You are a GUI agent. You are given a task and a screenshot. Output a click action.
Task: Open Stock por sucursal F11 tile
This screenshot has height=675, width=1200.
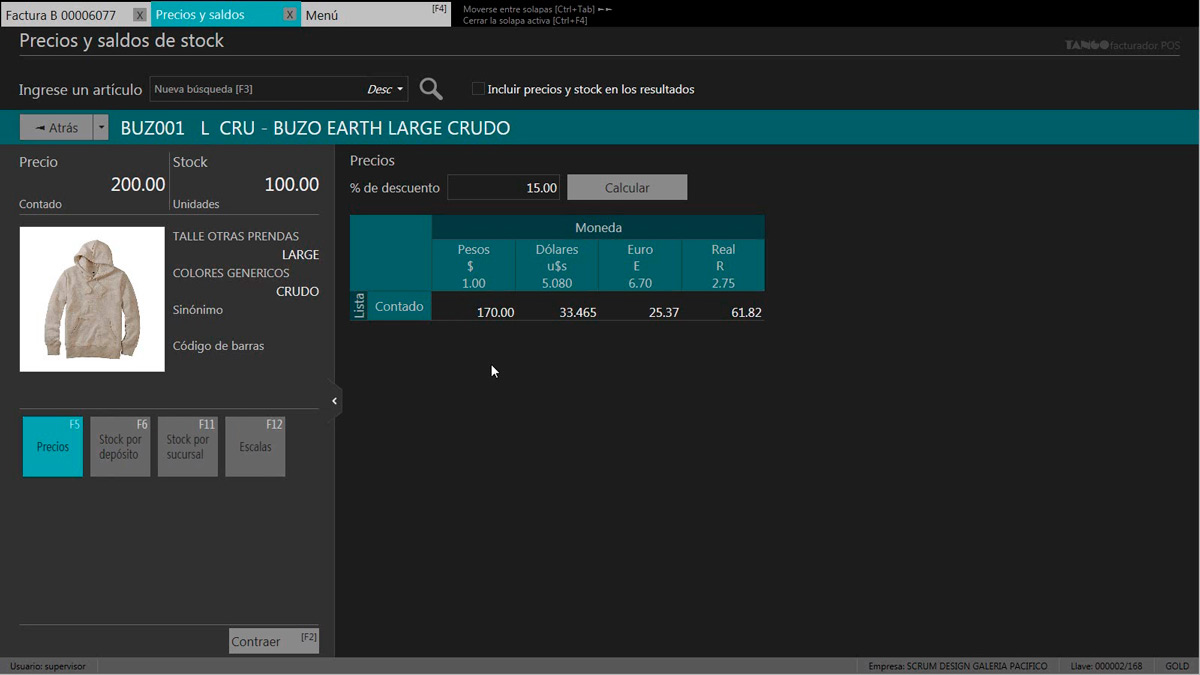point(187,446)
